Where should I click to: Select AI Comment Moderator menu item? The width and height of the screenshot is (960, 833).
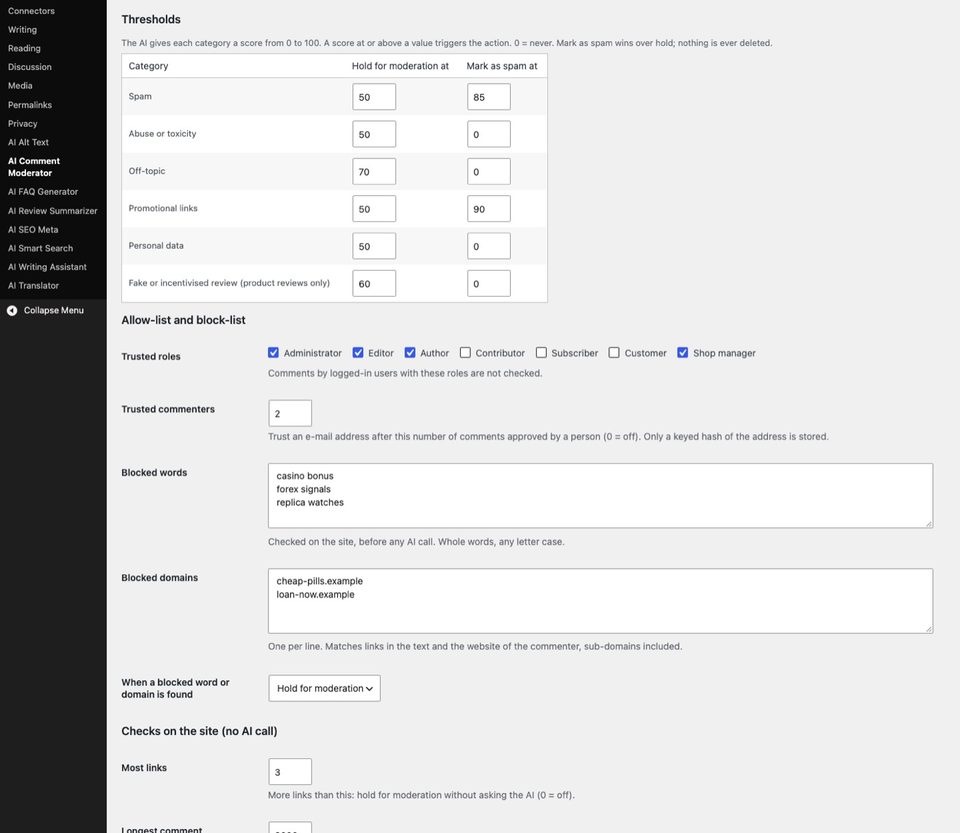[x=34, y=166]
